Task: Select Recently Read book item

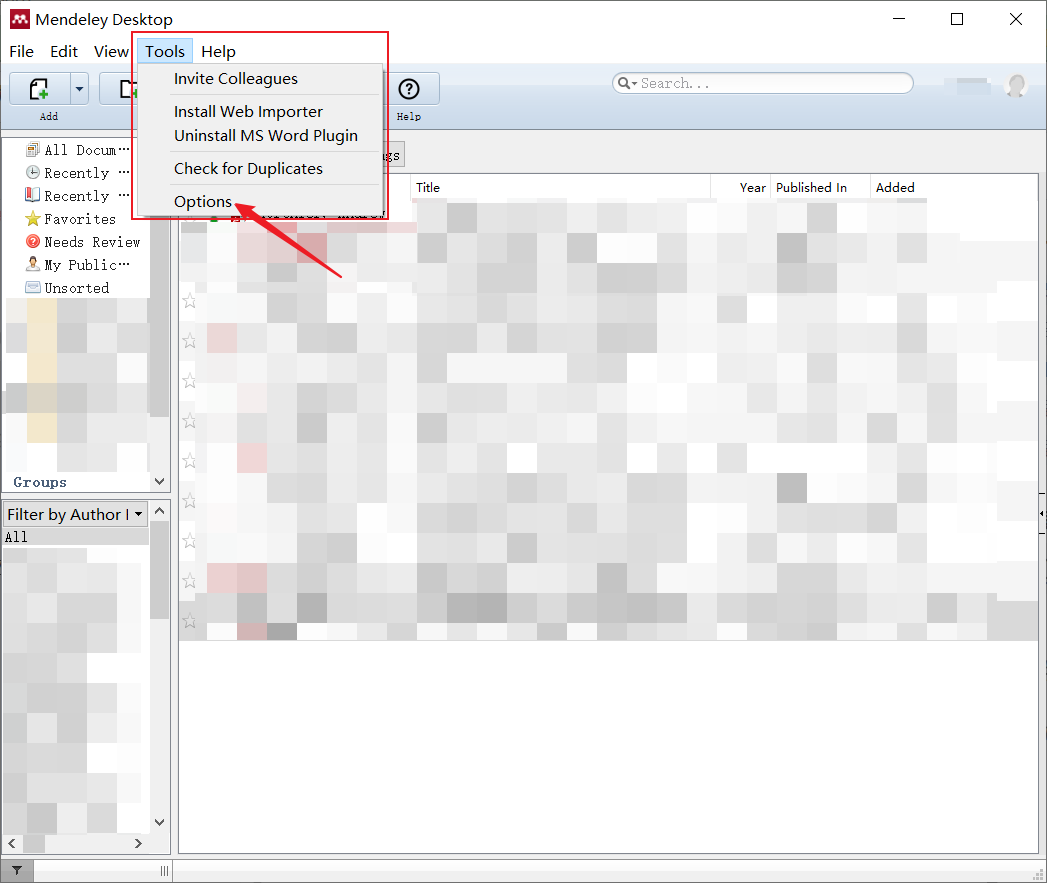Action: point(77,196)
